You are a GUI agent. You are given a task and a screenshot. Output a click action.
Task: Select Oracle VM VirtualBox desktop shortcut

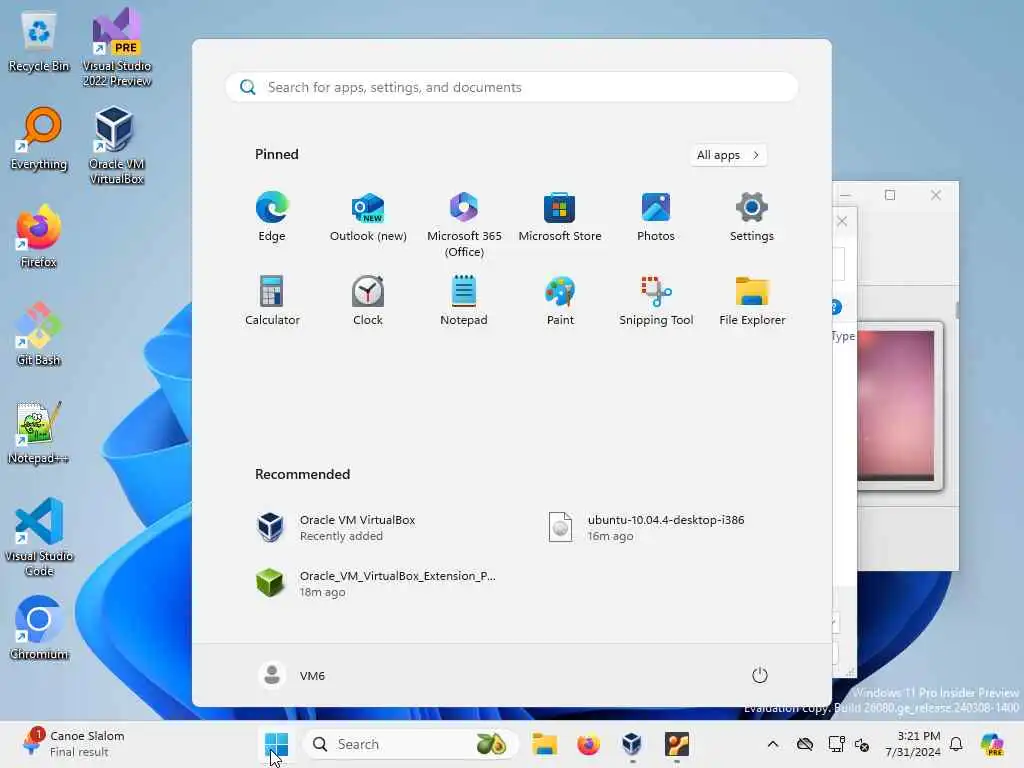coord(117,145)
